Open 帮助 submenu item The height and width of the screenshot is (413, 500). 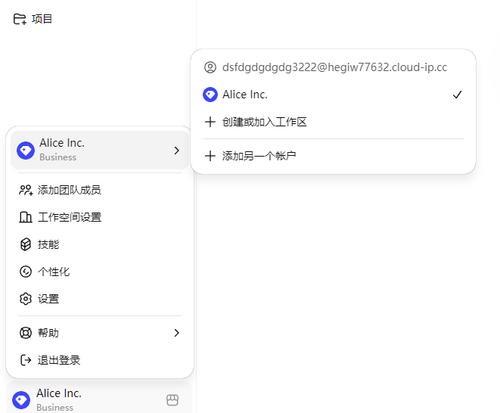coord(100,333)
